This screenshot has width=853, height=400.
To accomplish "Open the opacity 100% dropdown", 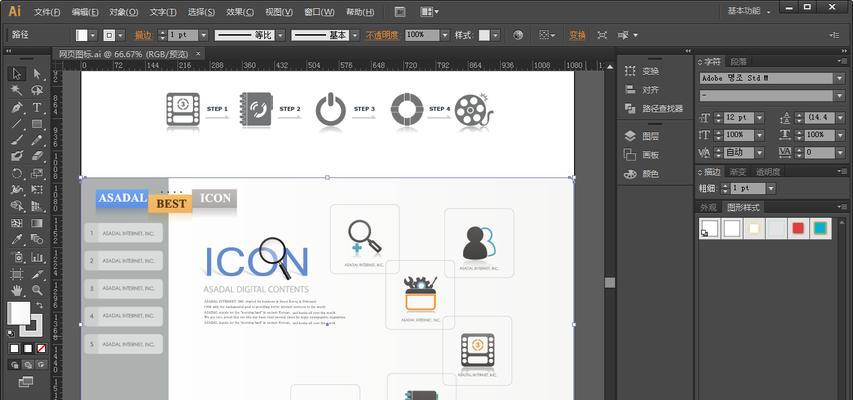I will [445, 35].
